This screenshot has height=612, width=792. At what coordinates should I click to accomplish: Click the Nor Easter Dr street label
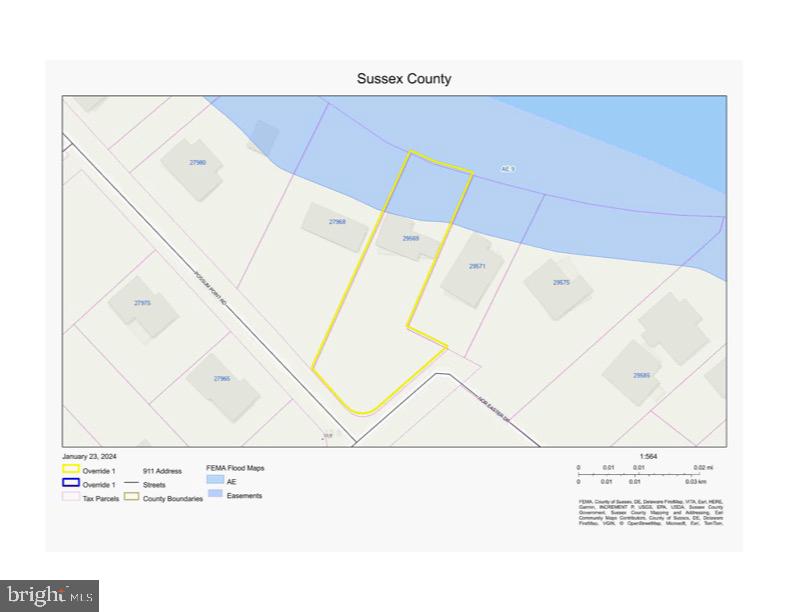[496, 409]
